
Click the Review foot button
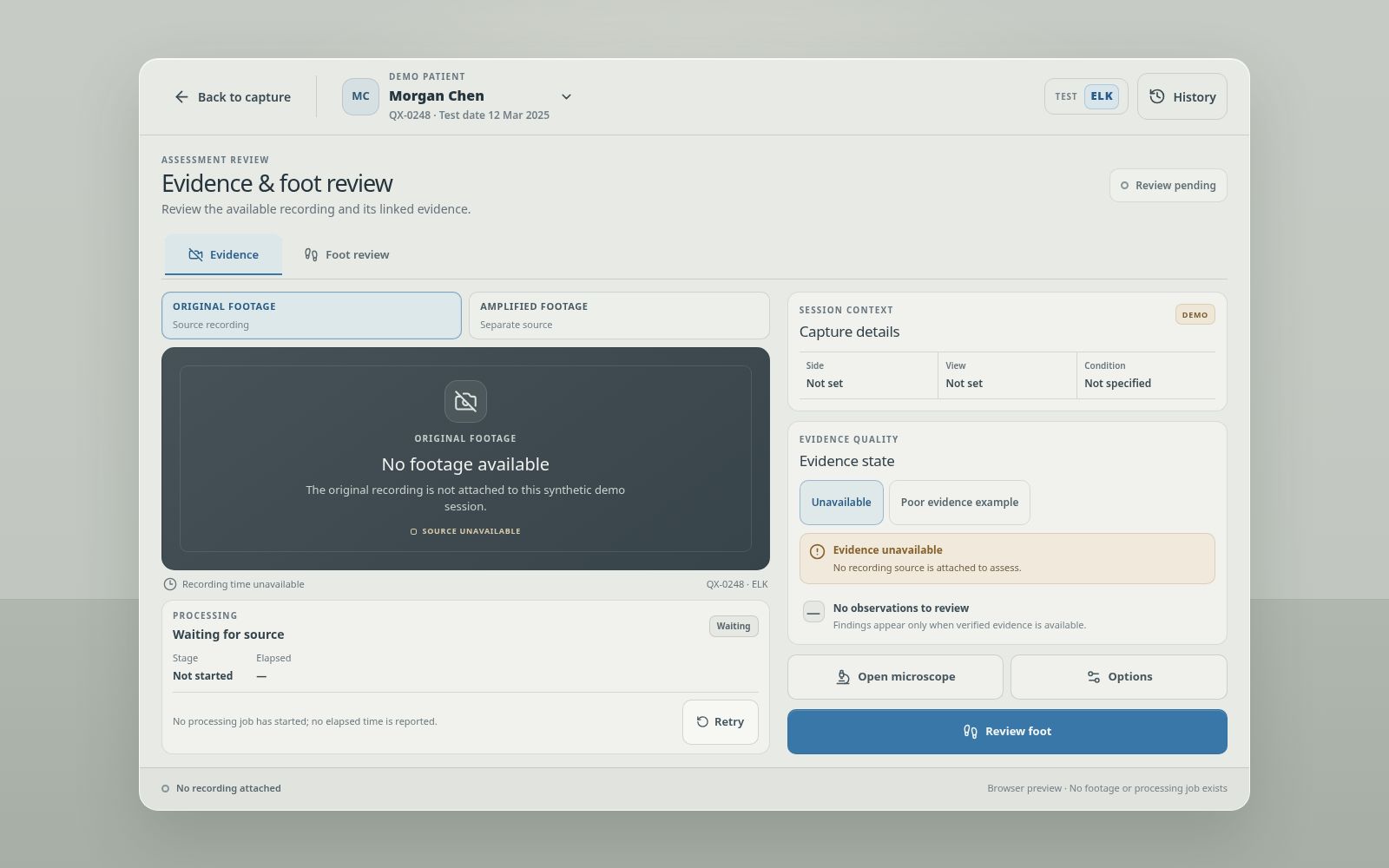[x=1007, y=732]
